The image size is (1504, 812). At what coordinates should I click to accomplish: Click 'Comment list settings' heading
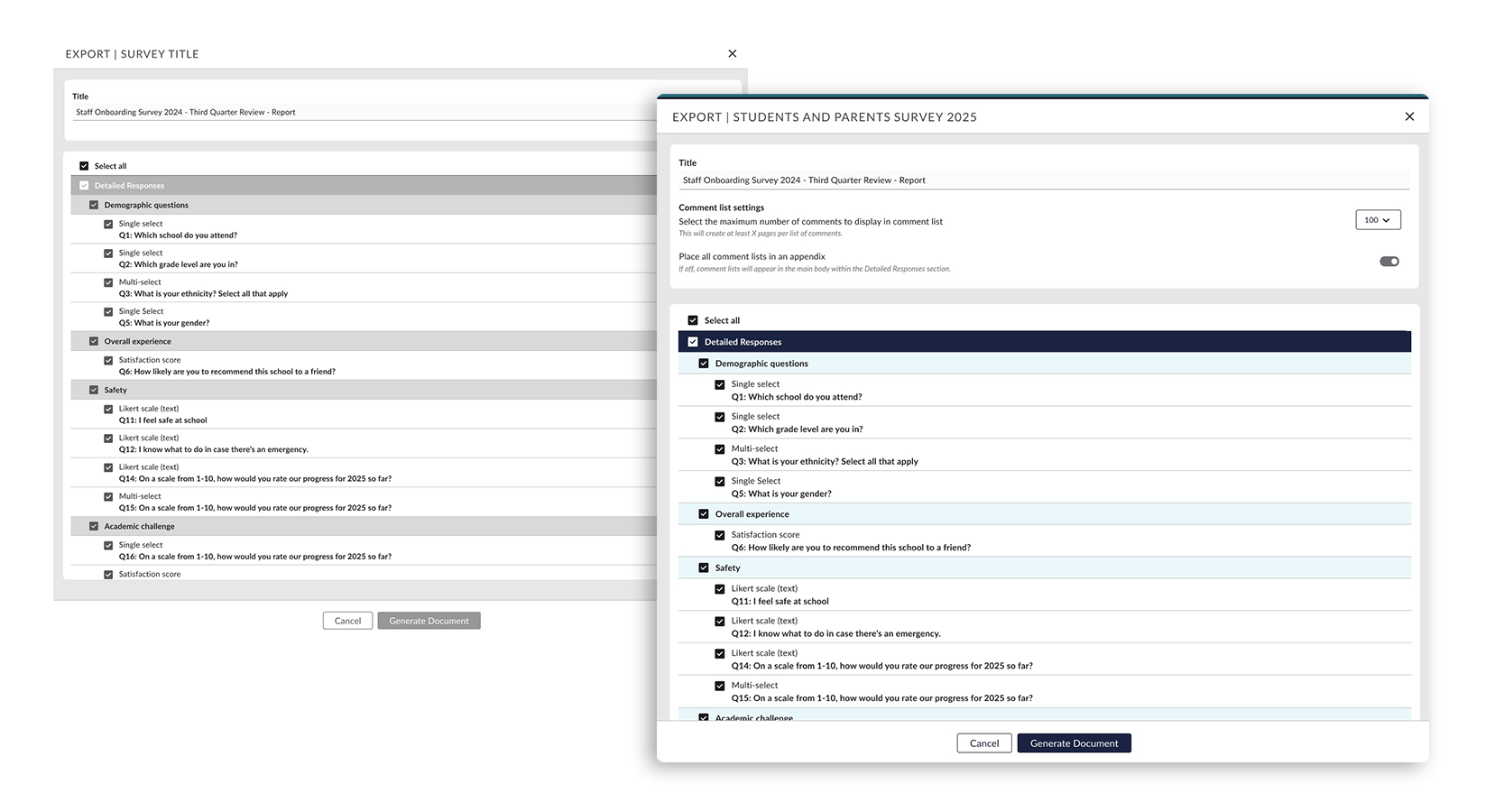coord(721,208)
